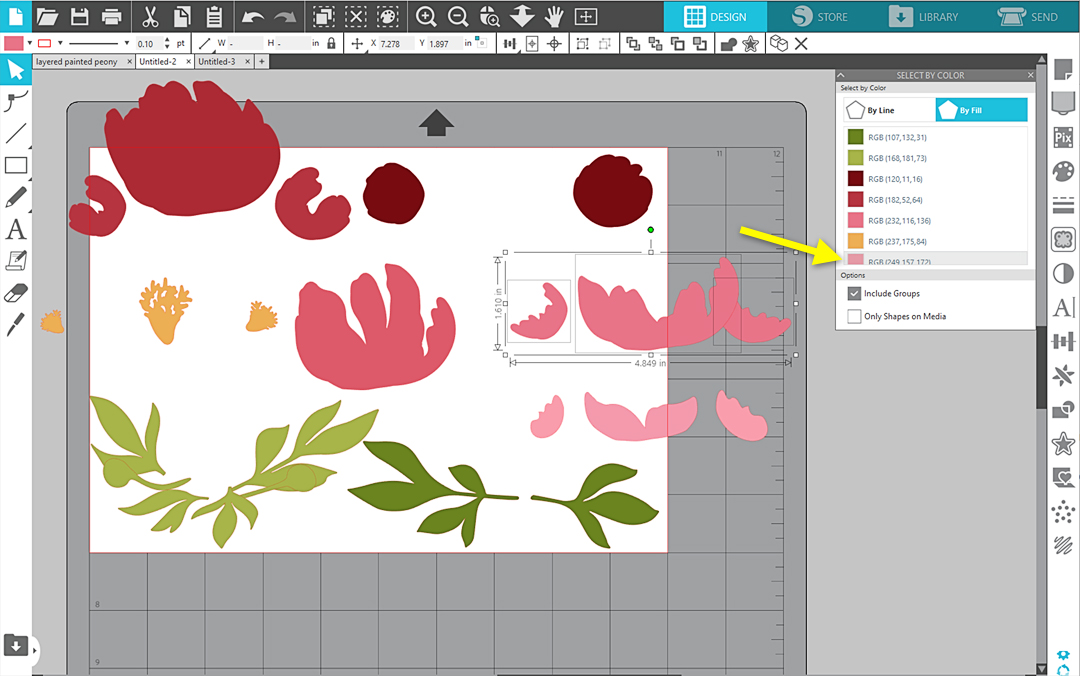Select the Line drawing tool

(x=16, y=133)
